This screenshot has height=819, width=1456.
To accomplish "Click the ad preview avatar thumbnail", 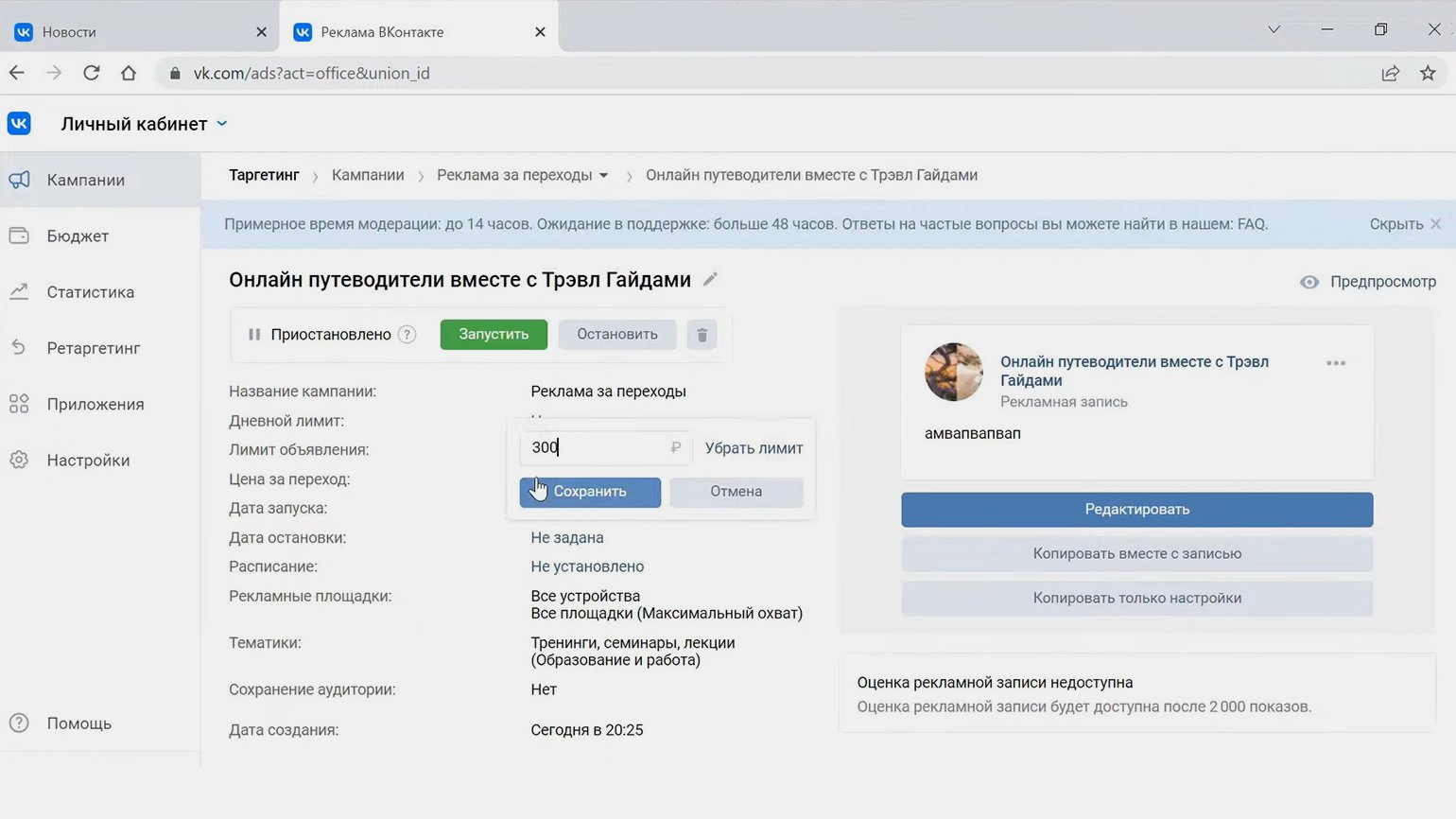I will tap(954, 372).
